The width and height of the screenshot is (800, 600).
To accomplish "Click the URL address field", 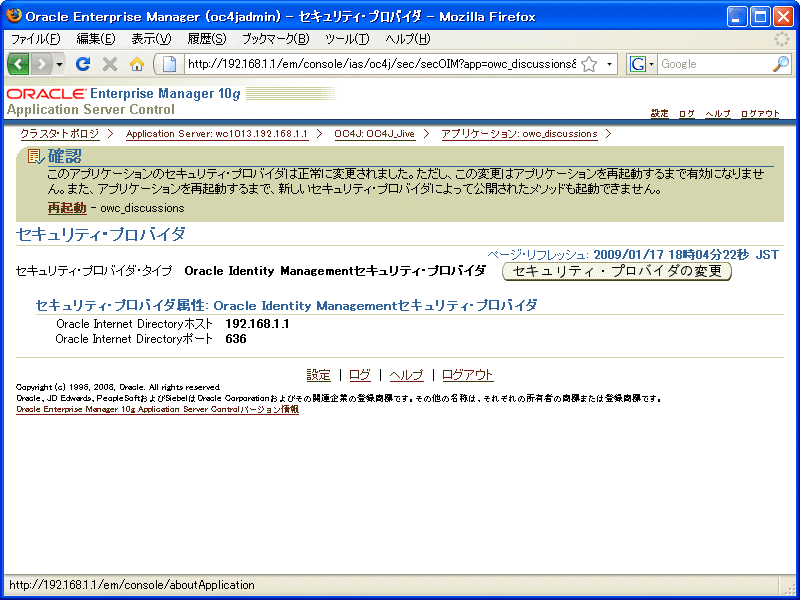I will point(382,64).
